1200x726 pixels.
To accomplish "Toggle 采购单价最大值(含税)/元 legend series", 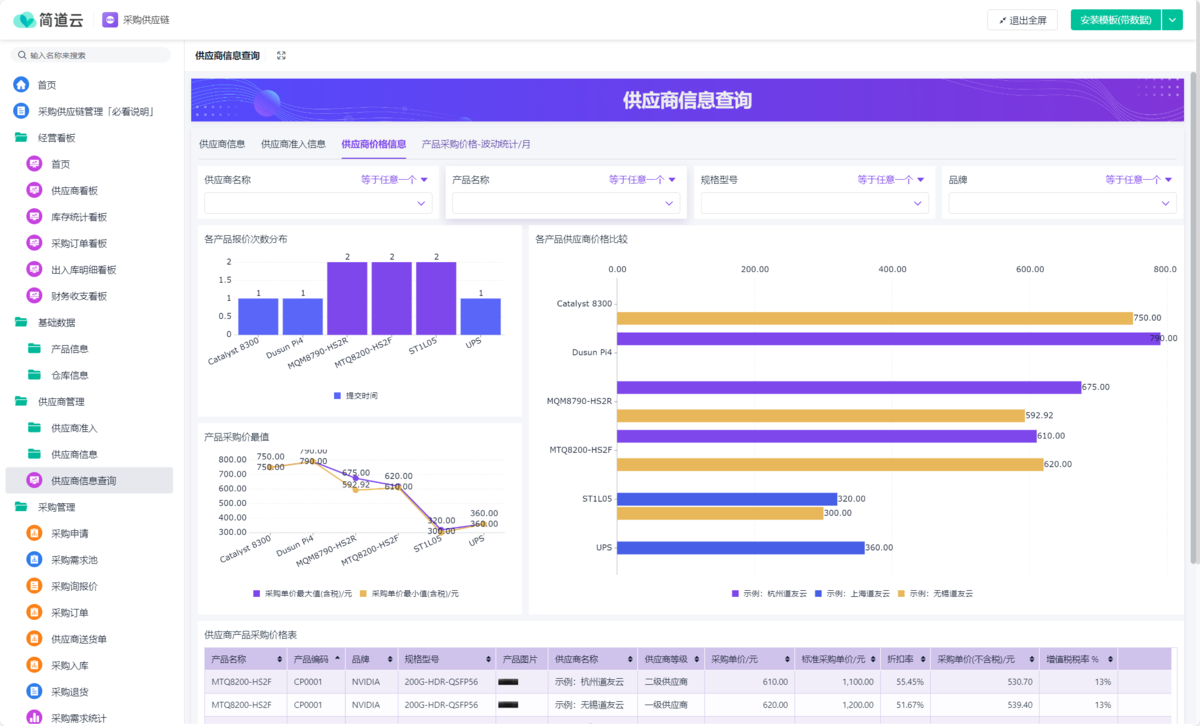I will [x=302, y=593].
